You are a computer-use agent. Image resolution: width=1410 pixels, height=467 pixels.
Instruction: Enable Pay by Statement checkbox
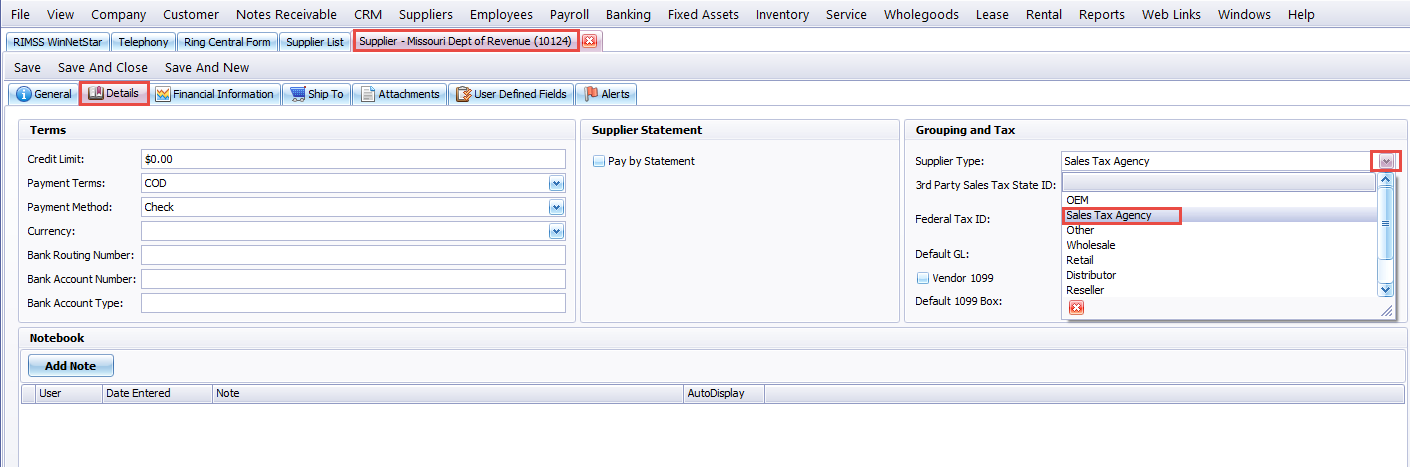(x=598, y=161)
